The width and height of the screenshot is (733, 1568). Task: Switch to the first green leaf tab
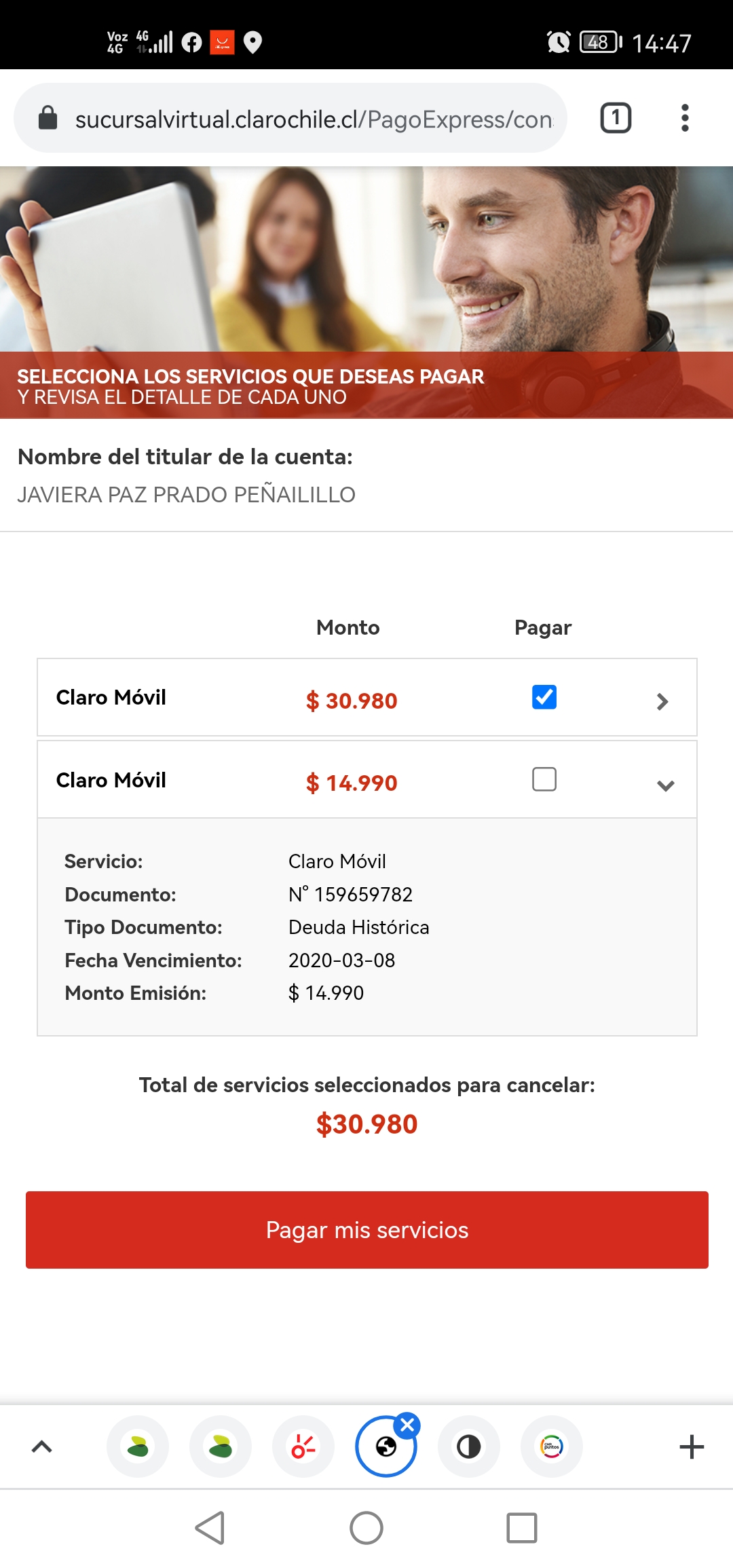tap(138, 1446)
